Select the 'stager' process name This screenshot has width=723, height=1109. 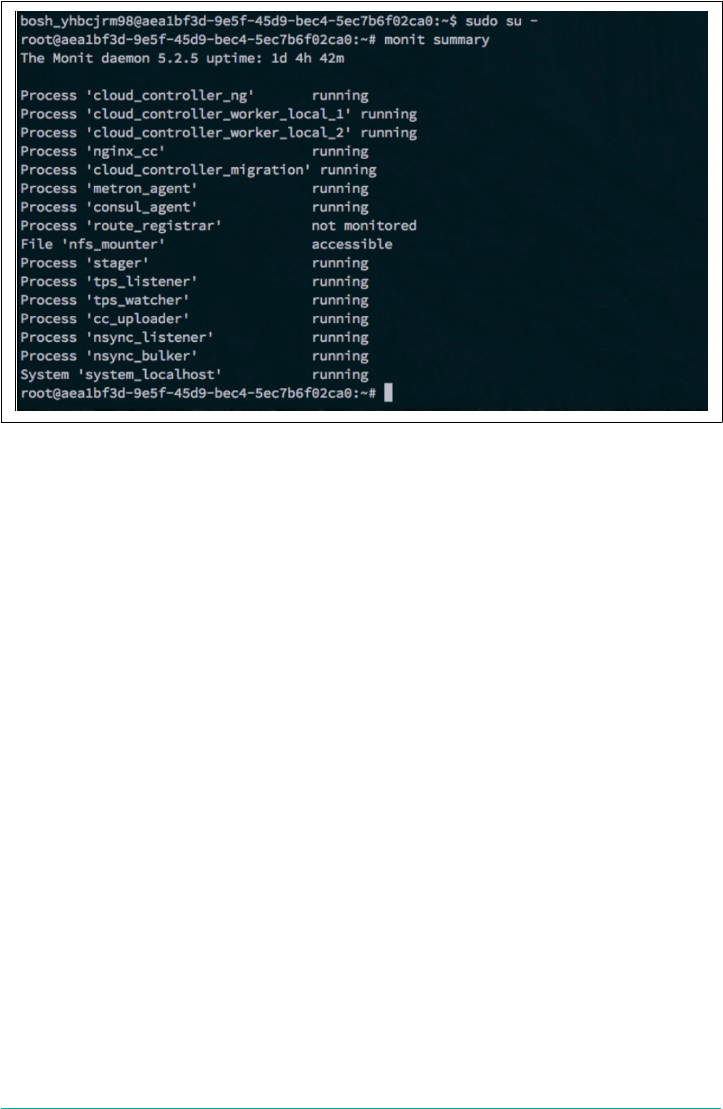point(117,263)
